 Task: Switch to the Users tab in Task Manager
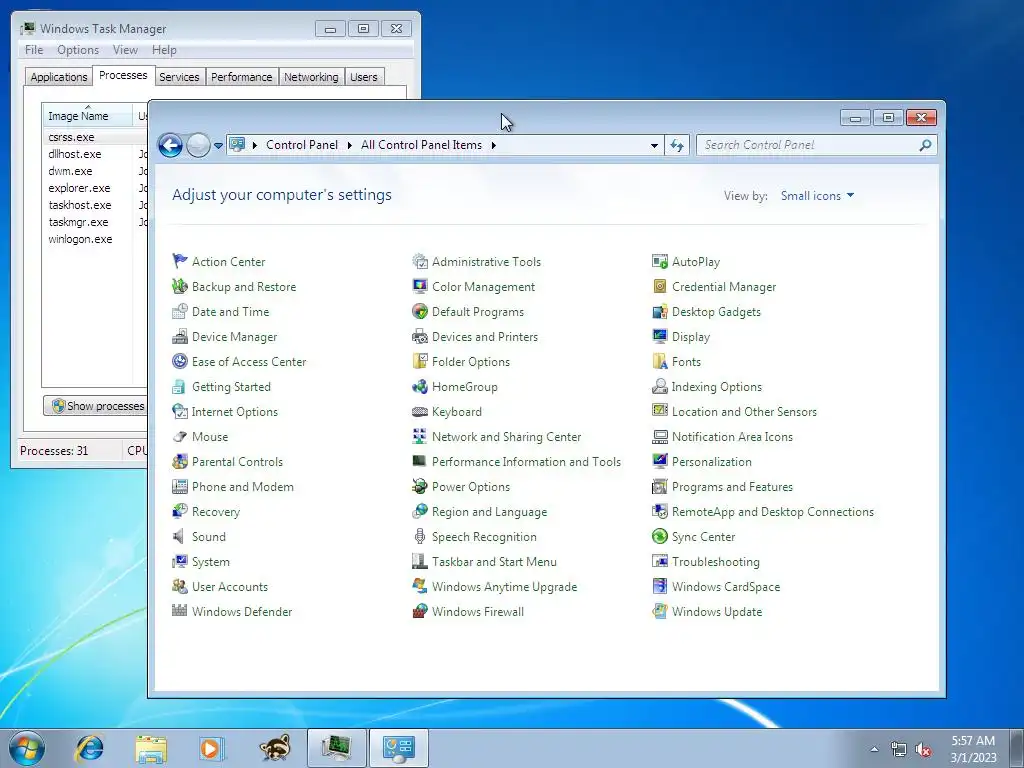(x=364, y=77)
